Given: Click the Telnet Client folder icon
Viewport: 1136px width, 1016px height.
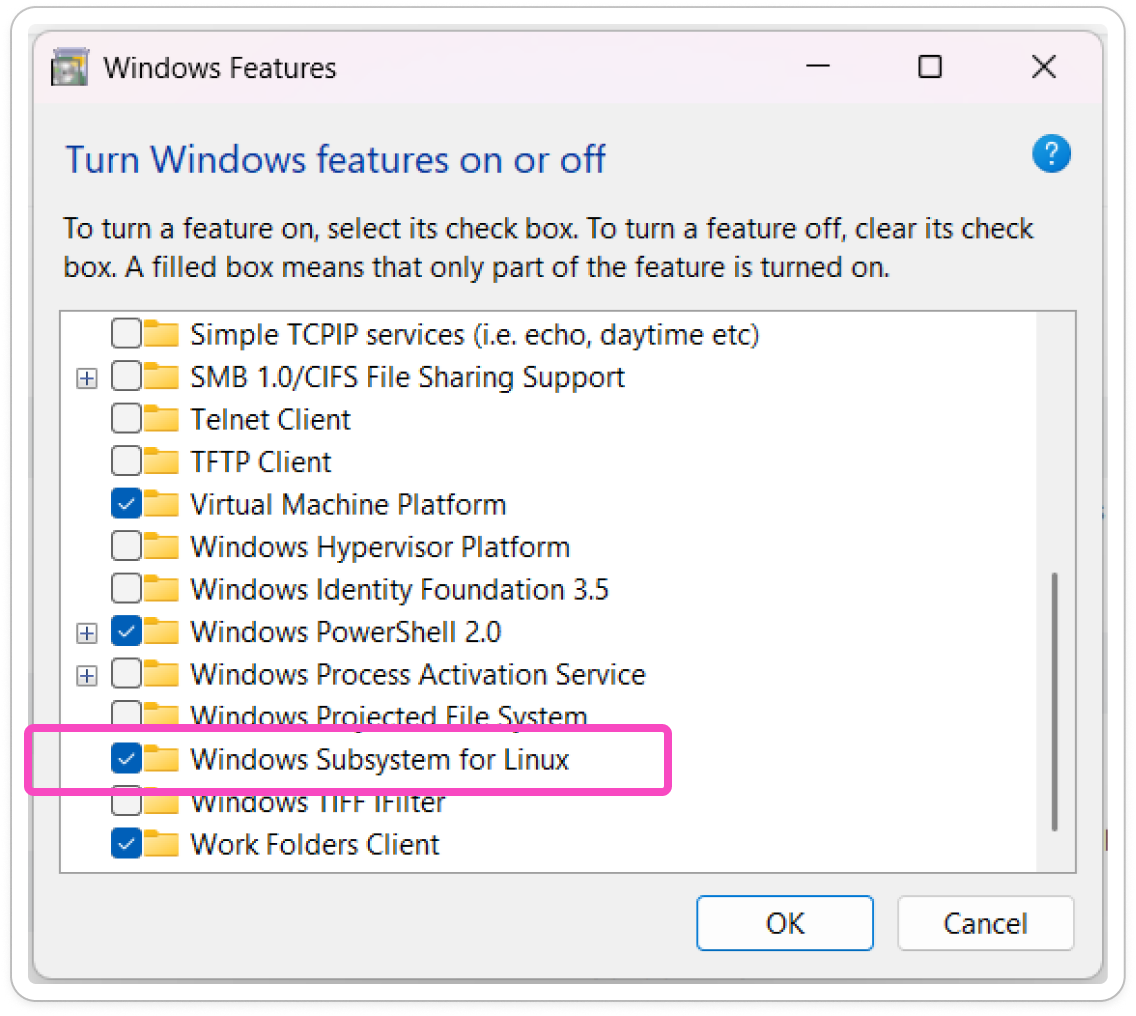Looking at the screenshot, I should click(x=160, y=419).
